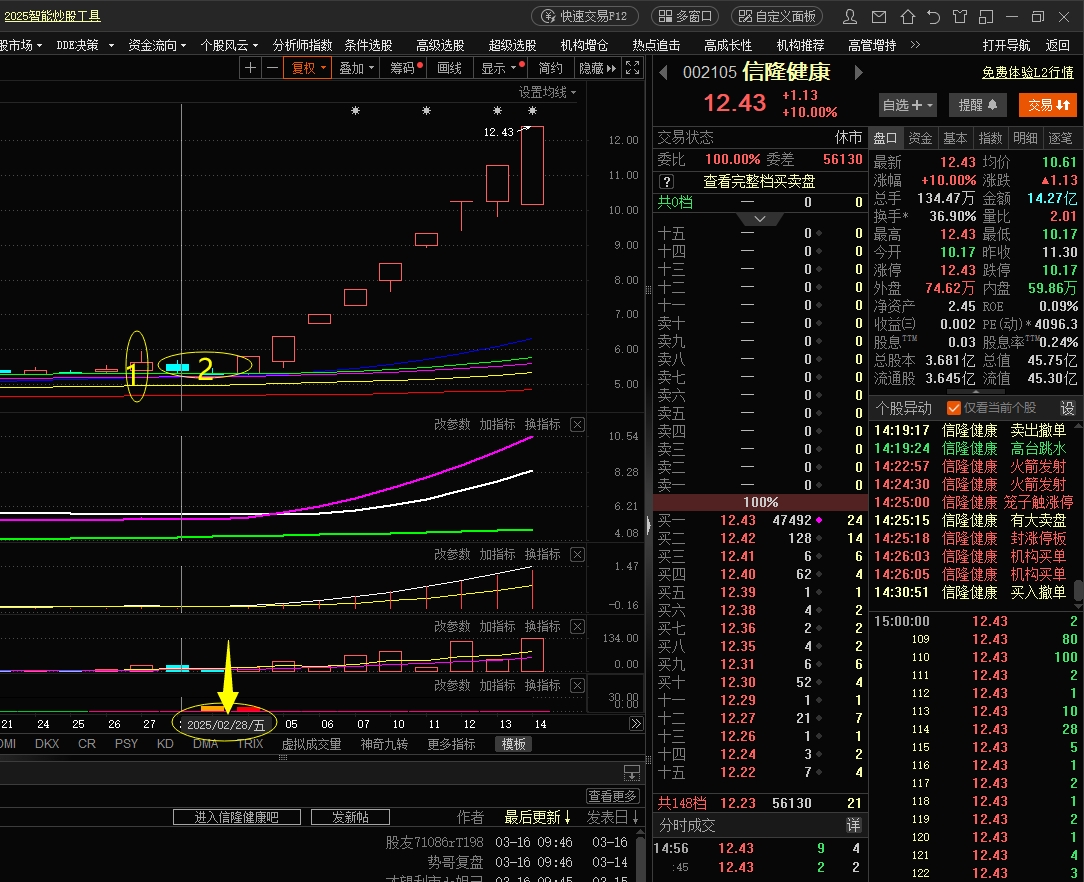Open 多窗口 multi-window view
Viewport: 1084px width, 882px height.
(x=684, y=16)
